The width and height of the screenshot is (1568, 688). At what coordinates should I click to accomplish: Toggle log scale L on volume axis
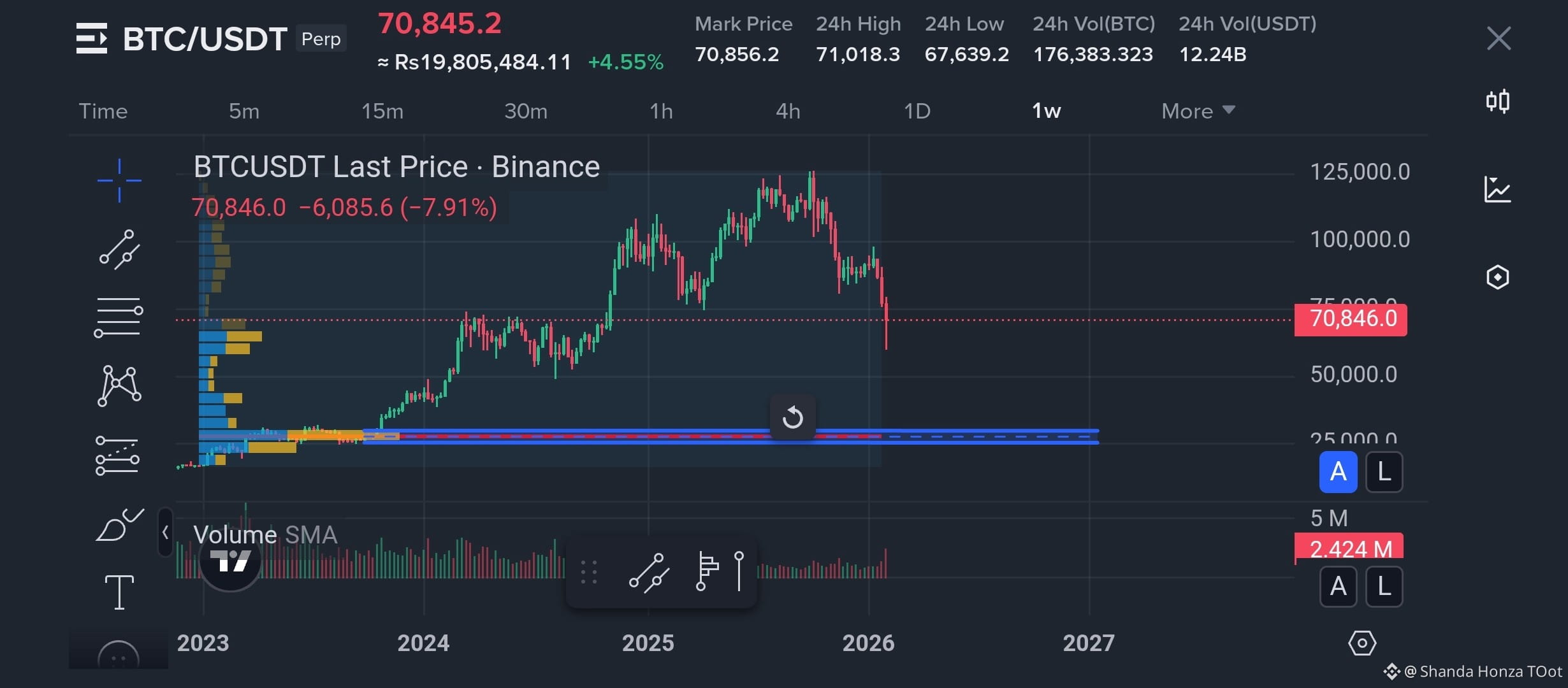(1384, 587)
